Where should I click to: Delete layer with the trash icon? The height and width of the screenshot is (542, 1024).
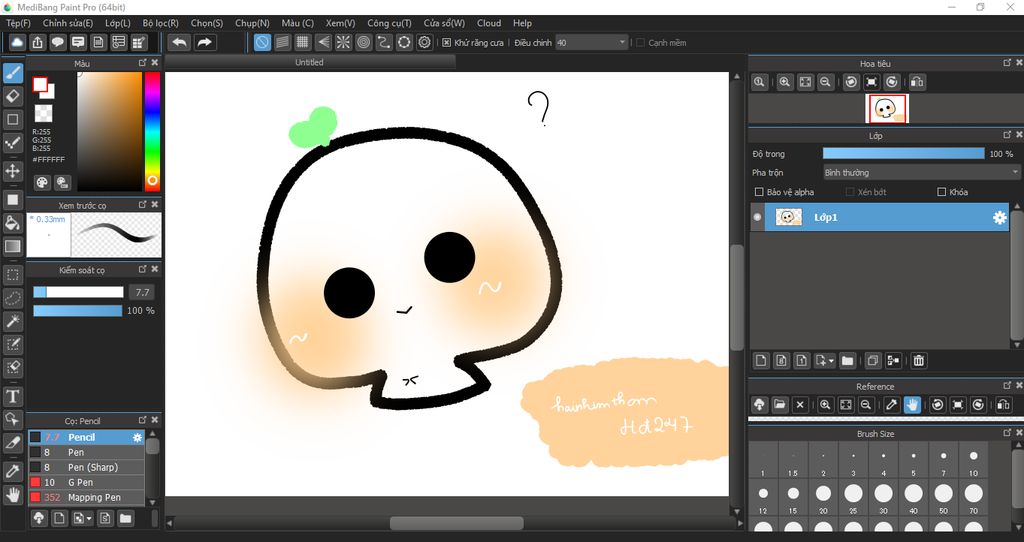click(x=919, y=360)
